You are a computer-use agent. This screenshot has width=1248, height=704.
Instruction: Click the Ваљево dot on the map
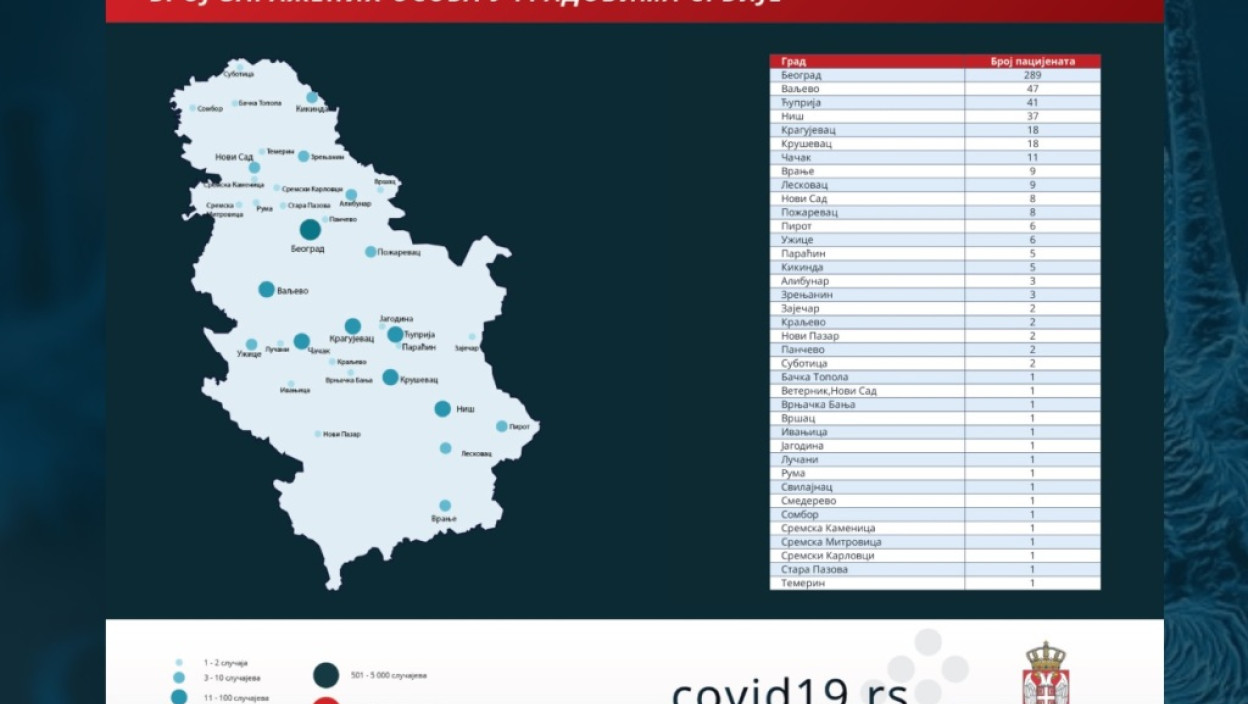[x=266, y=289]
